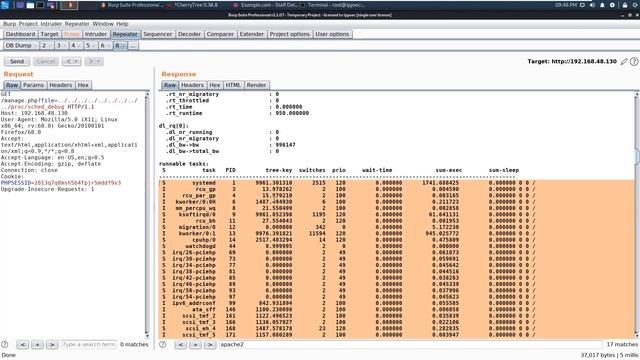
Task: Add new repeater tab with ellipsis button
Action: tap(133, 46)
